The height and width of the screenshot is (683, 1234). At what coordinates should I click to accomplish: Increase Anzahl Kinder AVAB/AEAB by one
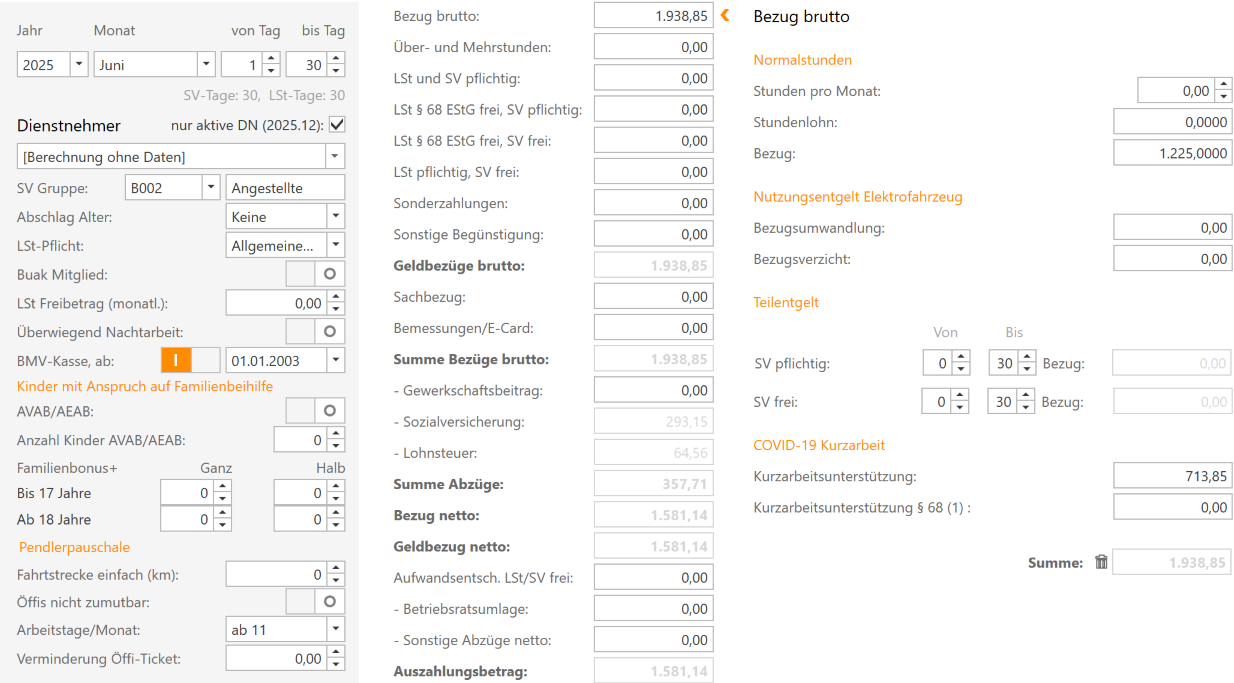tap(335, 434)
